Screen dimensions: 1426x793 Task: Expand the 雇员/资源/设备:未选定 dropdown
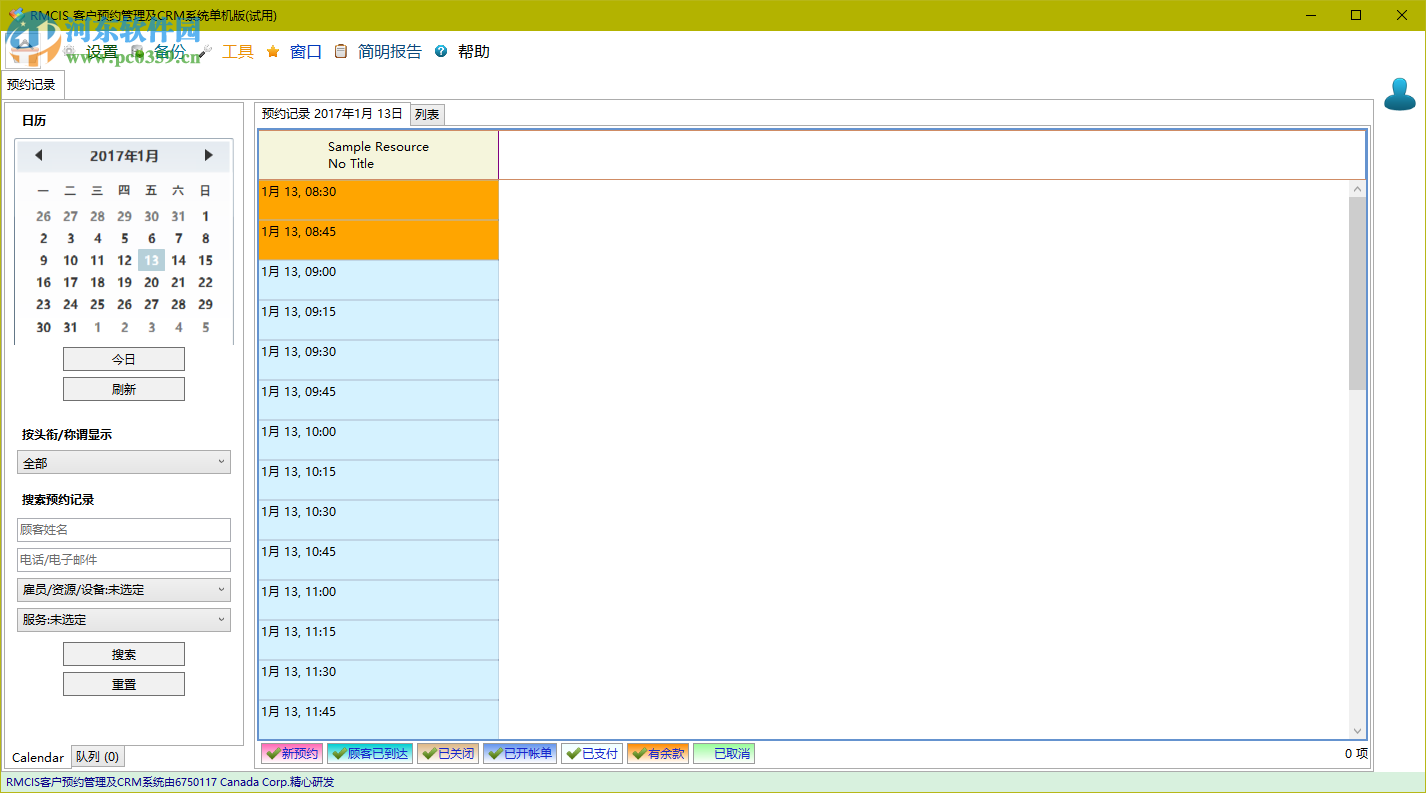[x=124, y=590]
